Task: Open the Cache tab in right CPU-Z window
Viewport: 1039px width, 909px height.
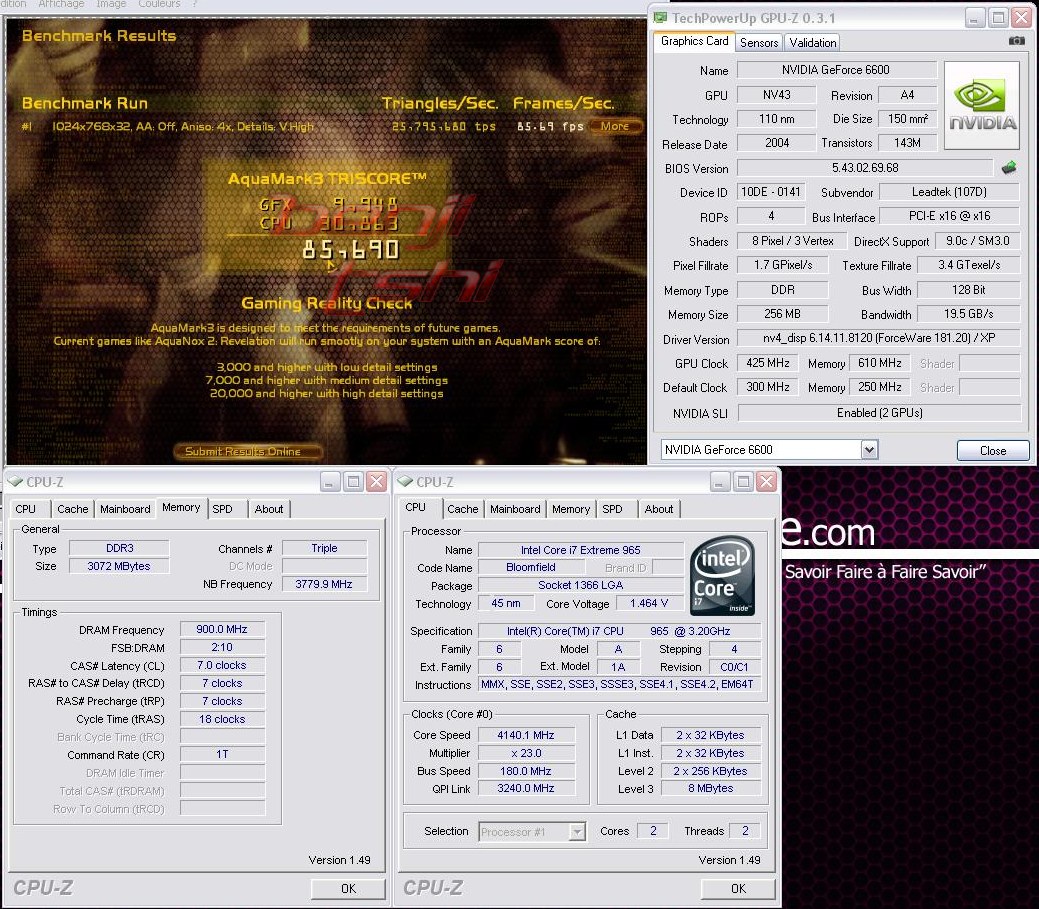Action: (x=463, y=509)
